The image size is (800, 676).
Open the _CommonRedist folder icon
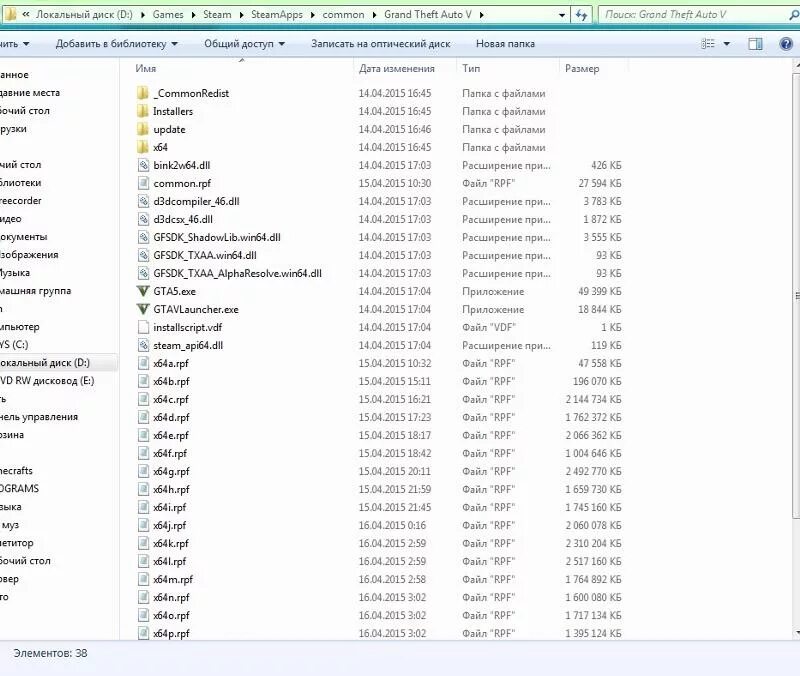[x=143, y=93]
